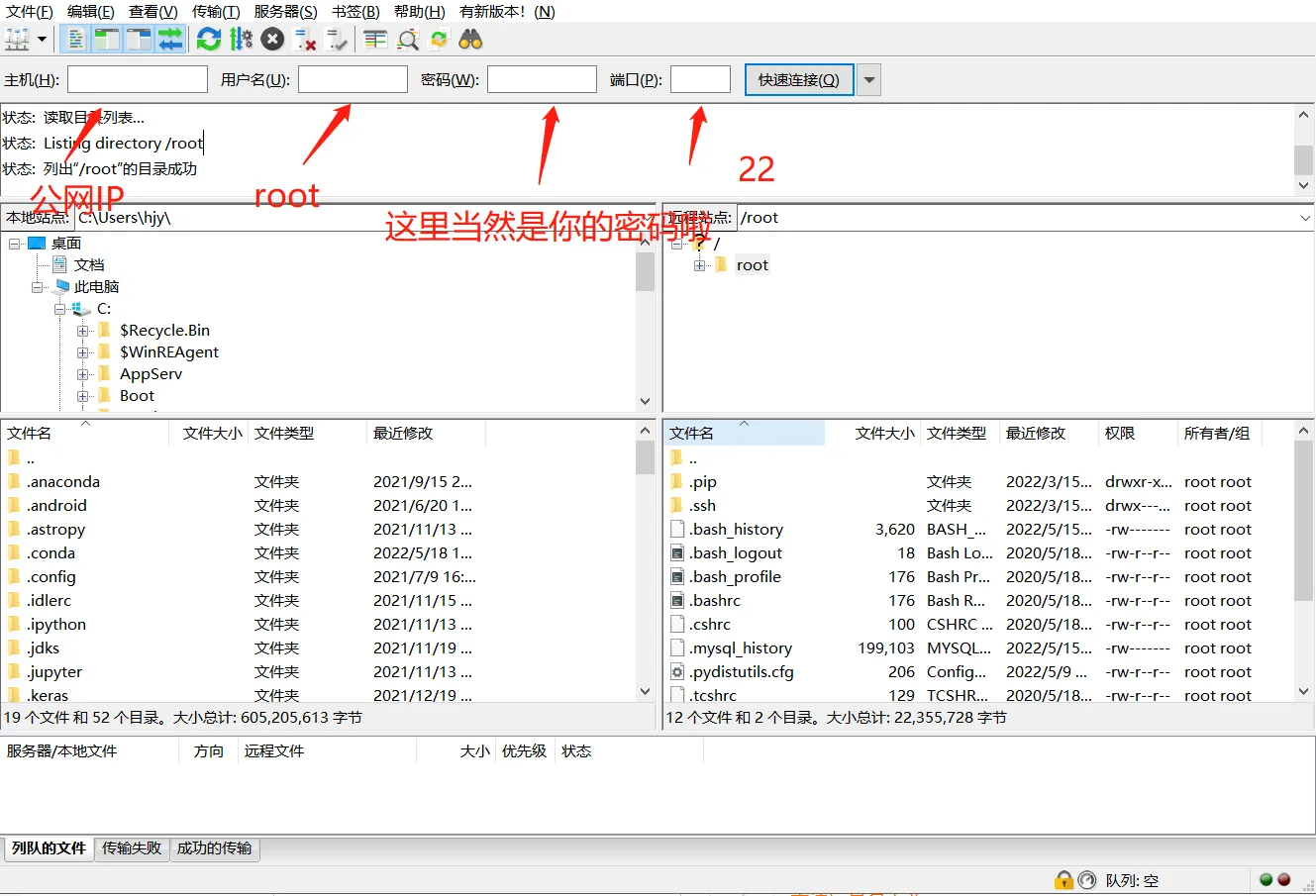Click the green activity indicator light
Viewport: 1316px width, 896px height.
1266,879
